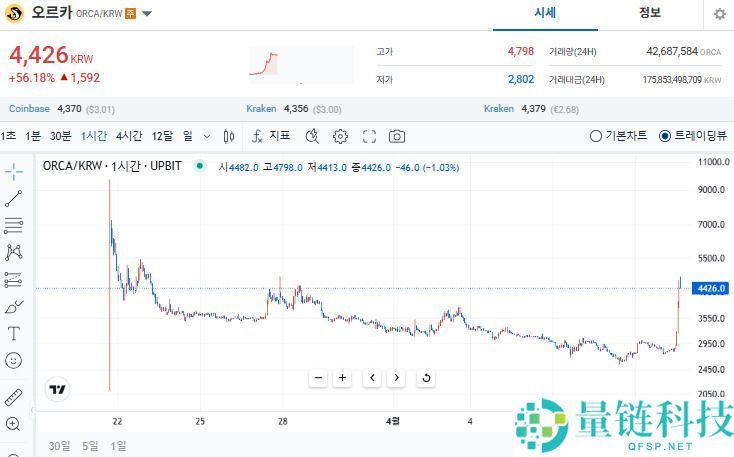Click the mini price sparkline thumbnail
Screen dimensions: 734x457
coord(301,65)
